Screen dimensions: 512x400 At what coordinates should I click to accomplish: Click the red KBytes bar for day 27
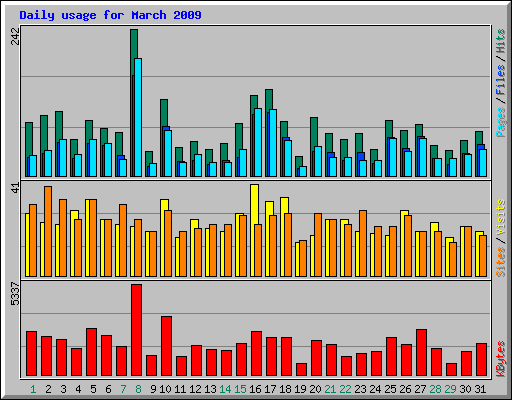pyautogui.click(x=421, y=352)
